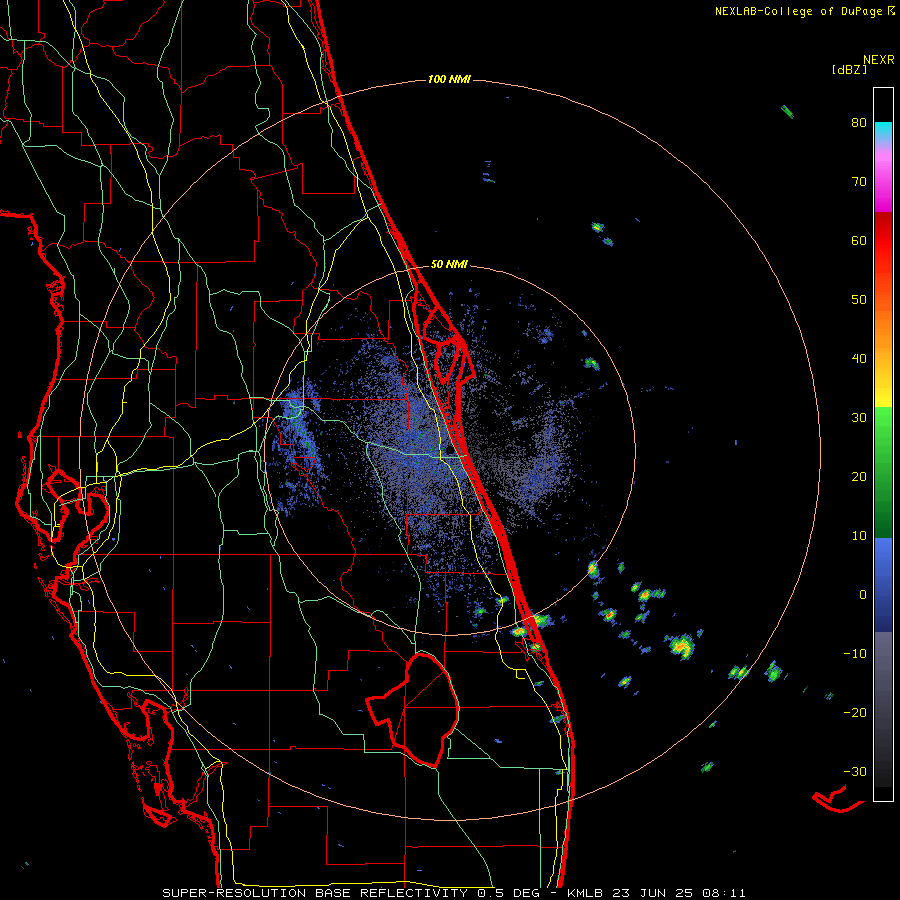
Task: Click the 23 JUN 25 date in the caption
Action: click(x=654, y=893)
